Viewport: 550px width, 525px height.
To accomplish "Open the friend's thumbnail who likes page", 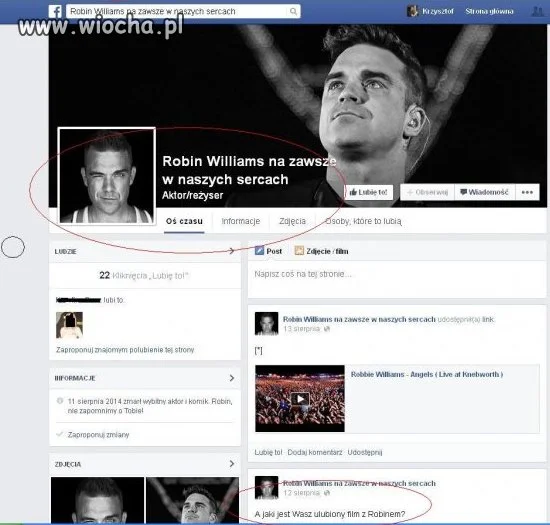I will (69, 325).
